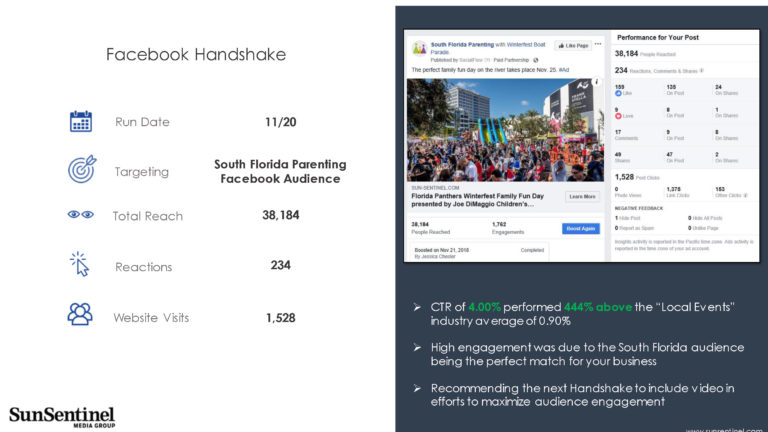Click the Learn More button
The height and width of the screenshot is (432, 768).
pos(582,197)
